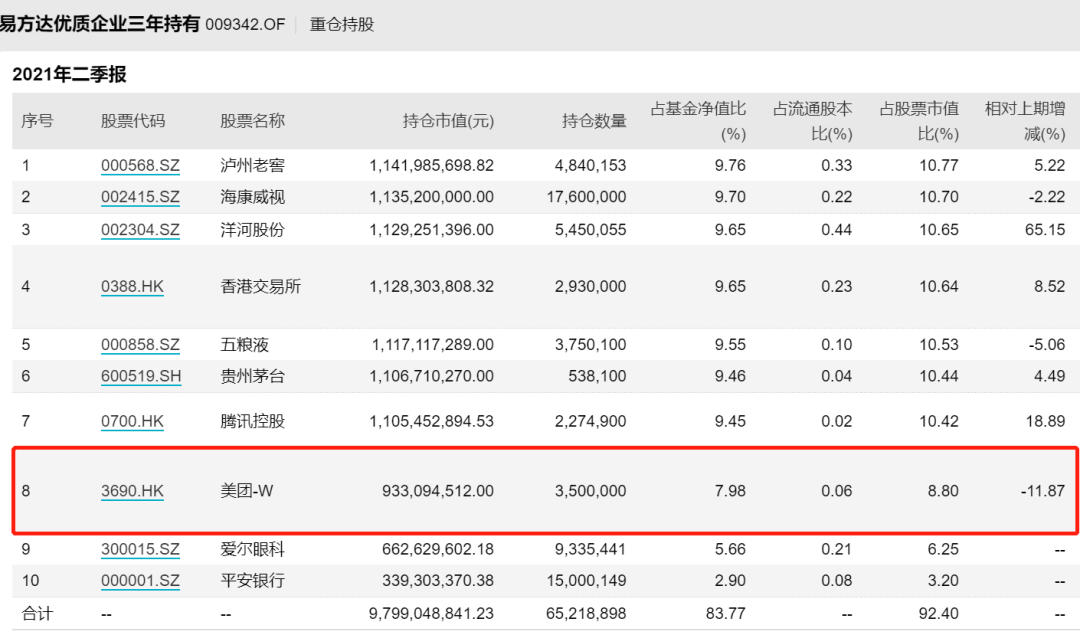Click stock name 腾讯控股
Image resolution: width=1080 pixels, height=635 pixels.
click(x=252, y=421)
